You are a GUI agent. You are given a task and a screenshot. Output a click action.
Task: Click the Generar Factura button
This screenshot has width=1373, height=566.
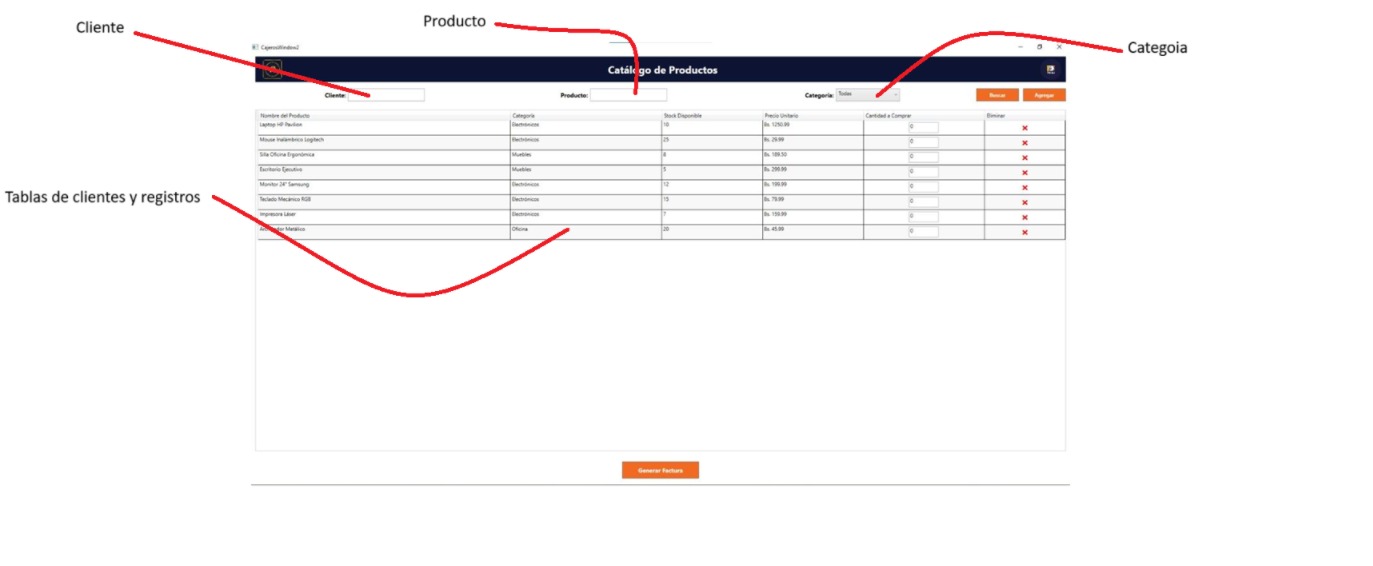pos(660,470)
